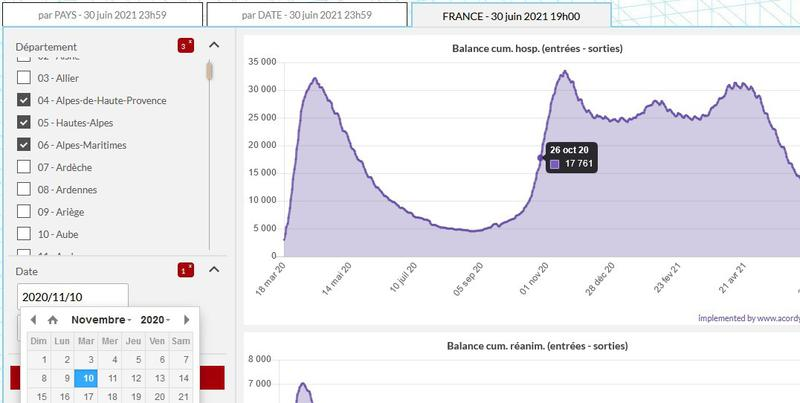The width and height of the screenshot is (800, 403).
Task: Click the department list scrollbar thumb
Action: [x=209, y=71]
